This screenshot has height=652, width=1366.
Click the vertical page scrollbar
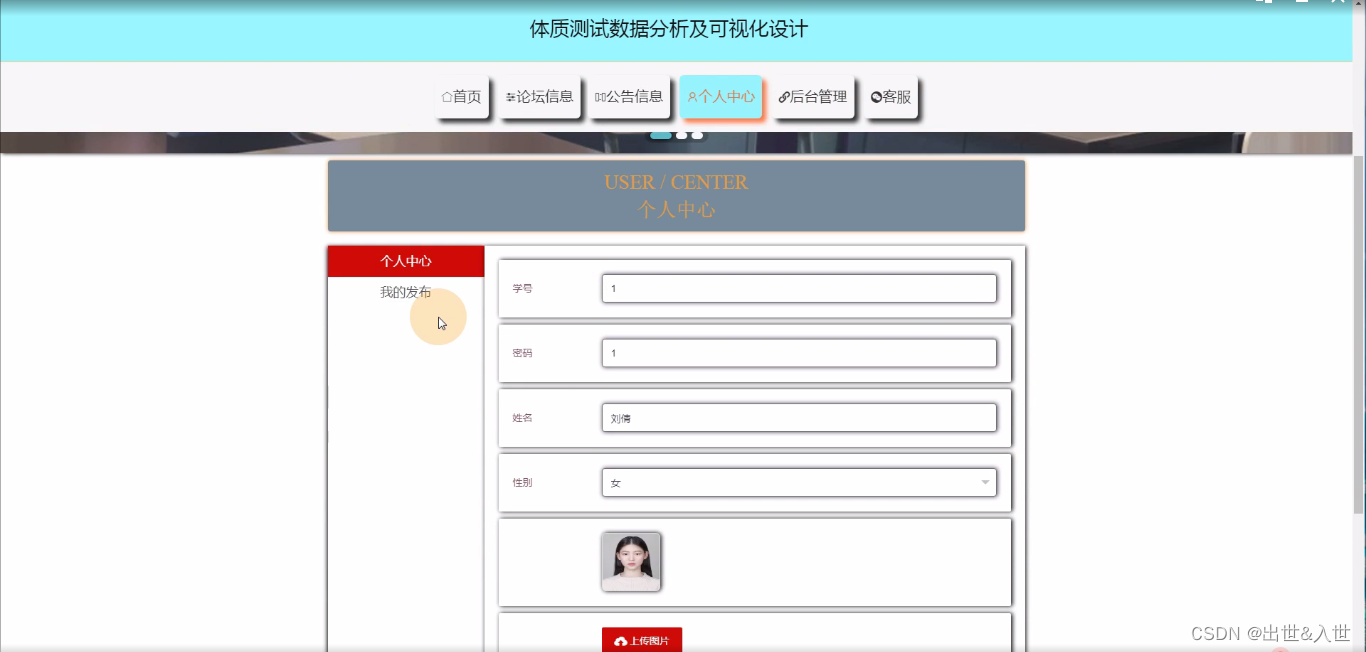point(1359,335)
